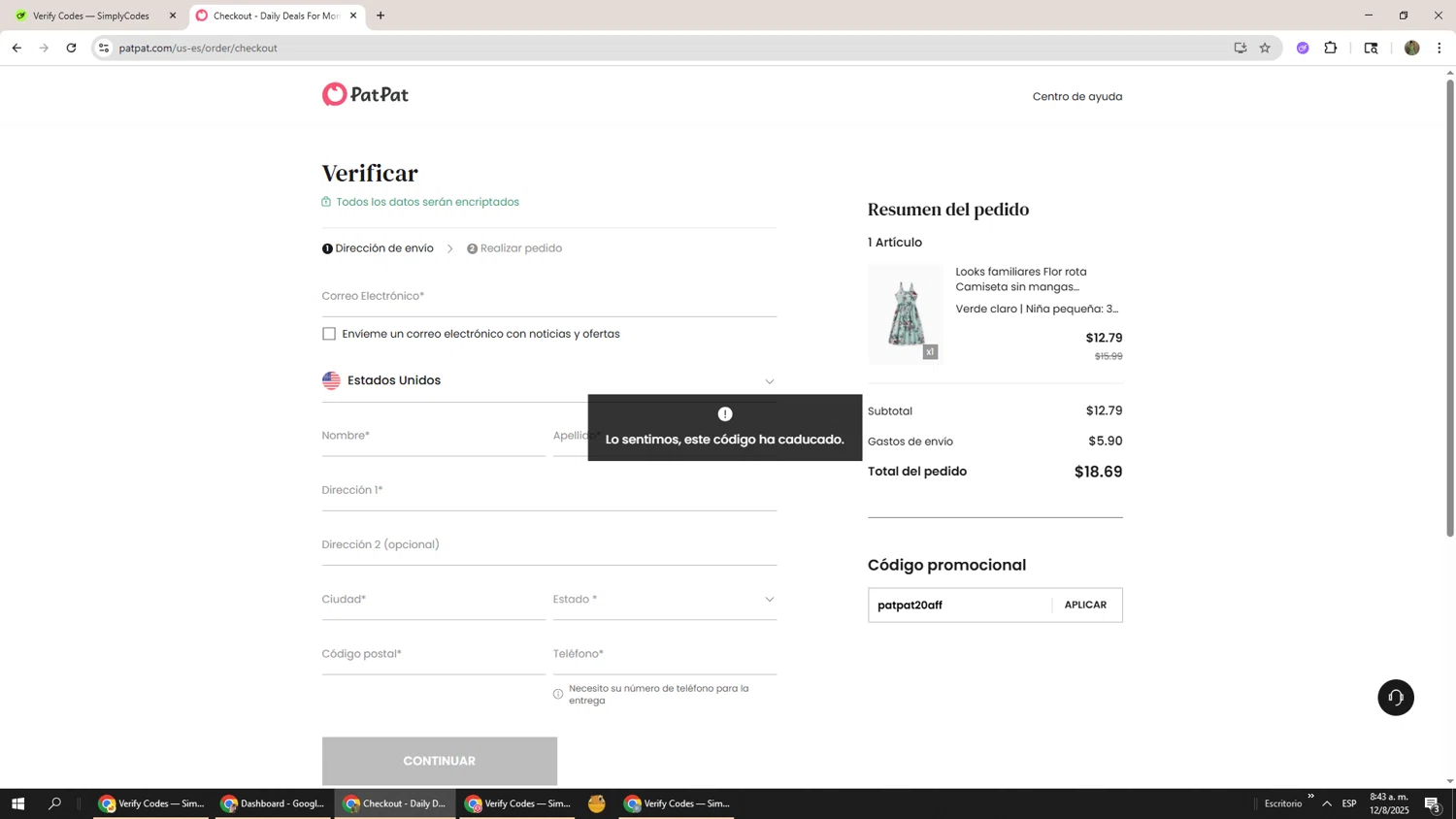Click the lock icon by encrypted data notice
Screen dimensions: 1456x819
coord(326,202)
